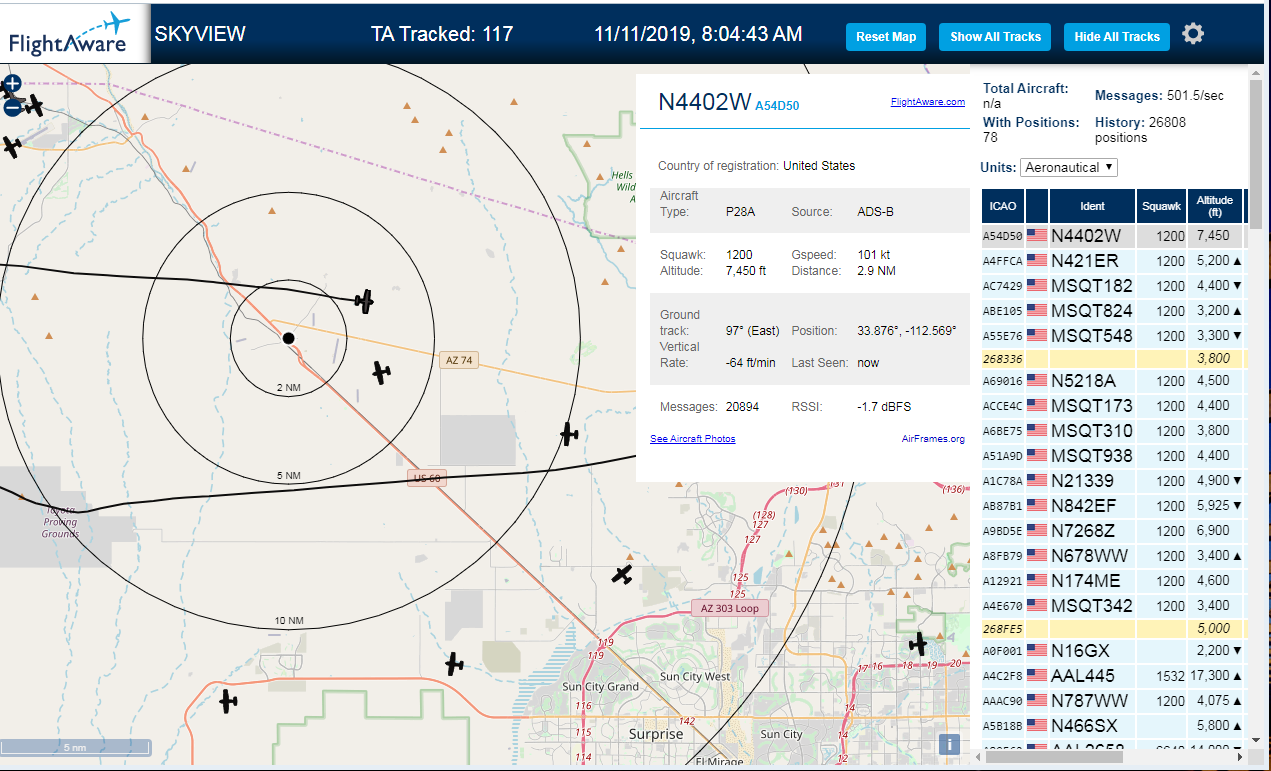Click the receiver location dot at map center

288,338
